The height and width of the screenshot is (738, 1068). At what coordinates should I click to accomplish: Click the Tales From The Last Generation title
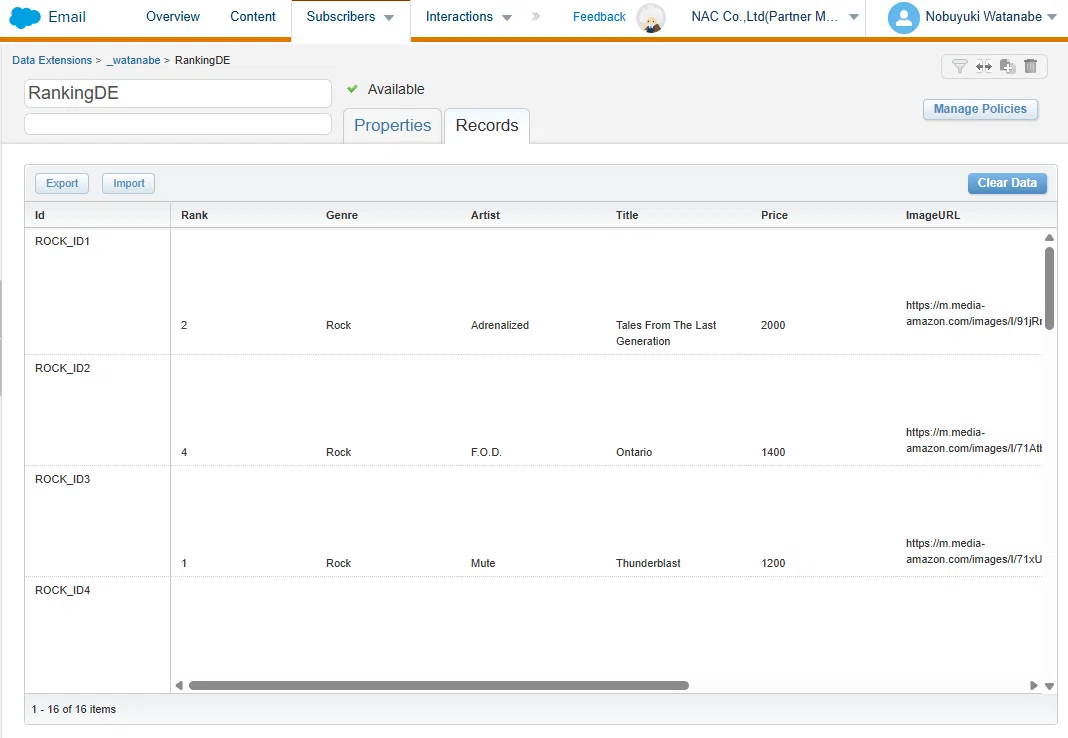click(x=666, y=333)
